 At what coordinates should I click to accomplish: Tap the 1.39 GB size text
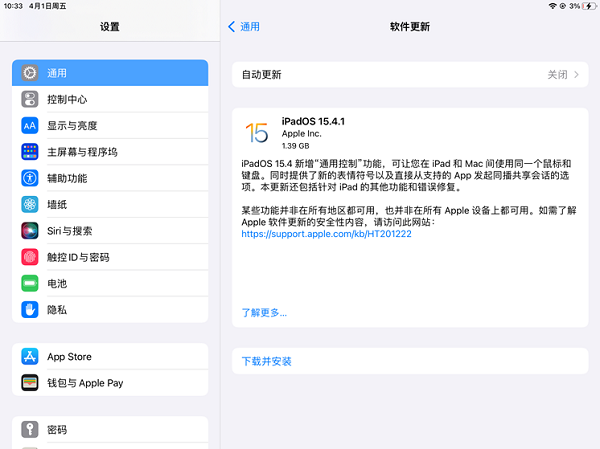(x=295, y=146)
